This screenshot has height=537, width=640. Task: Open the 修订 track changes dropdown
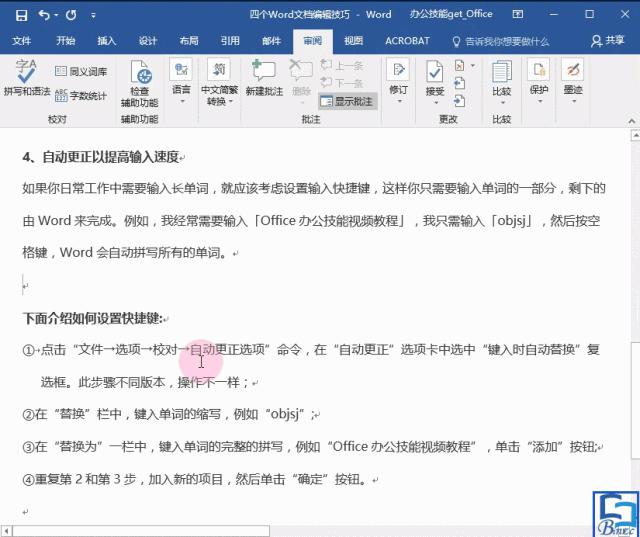(398, 82)
